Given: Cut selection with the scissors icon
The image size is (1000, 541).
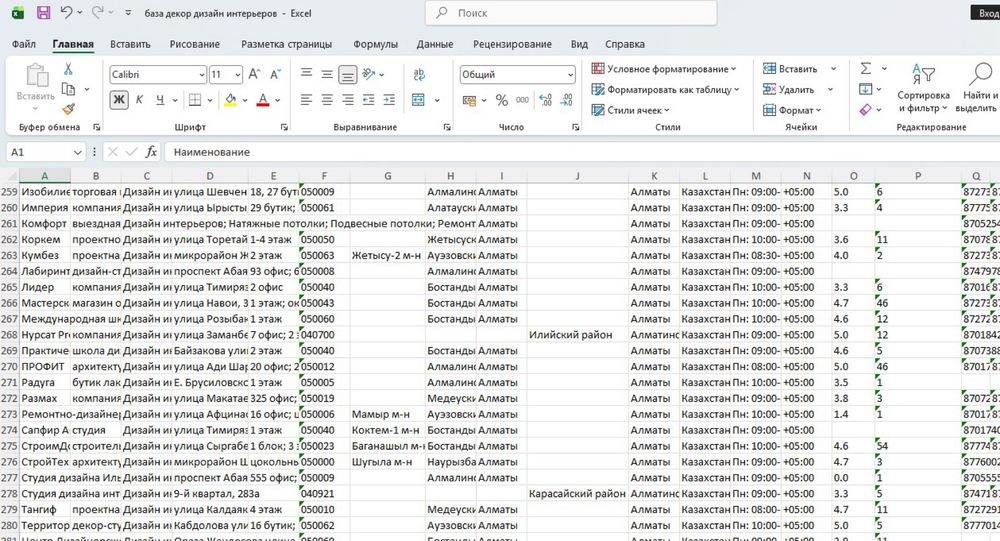Looking at the screenshot, I should coord(68,69).
